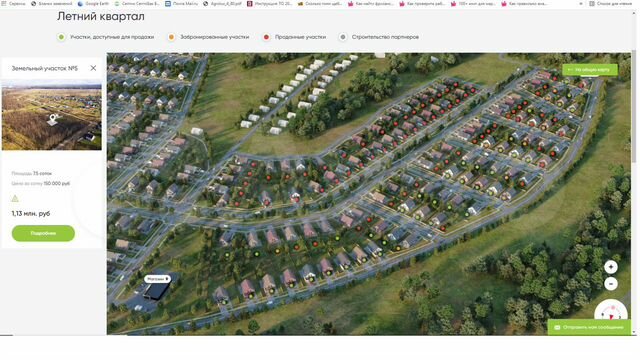This screenshot has height=360, width=640.
Task: Click the compass rotation control
Action: tap(611, 313)
